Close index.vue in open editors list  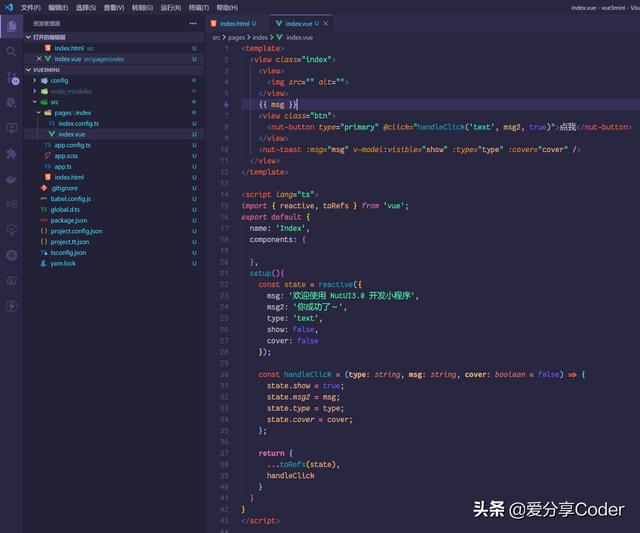[39, 59]
